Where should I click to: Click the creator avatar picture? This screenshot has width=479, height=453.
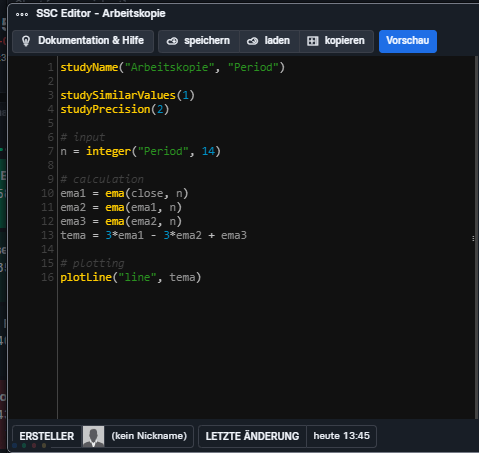[x=93, y=436]
